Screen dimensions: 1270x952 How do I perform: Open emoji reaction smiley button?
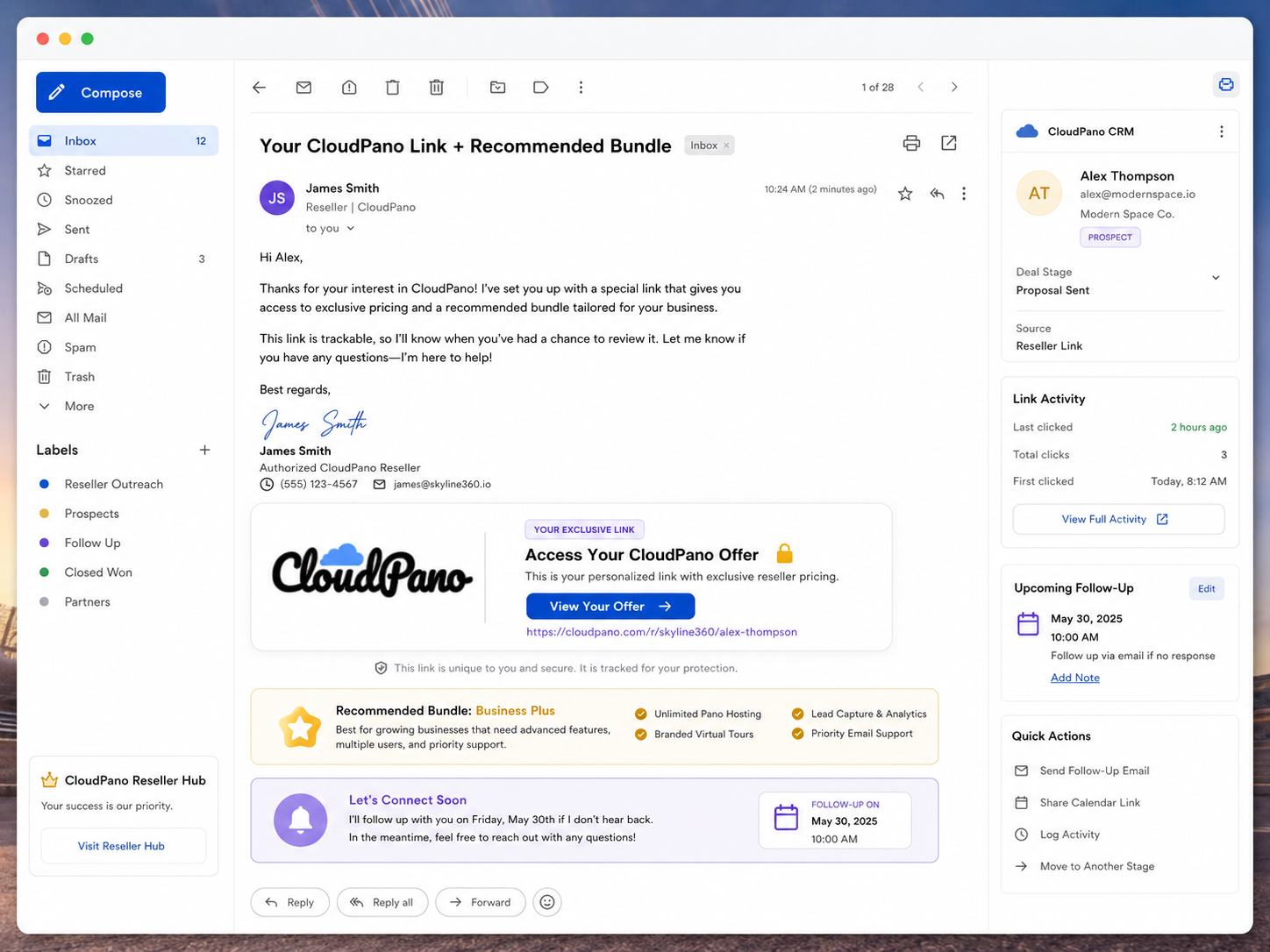coord(547,902)
